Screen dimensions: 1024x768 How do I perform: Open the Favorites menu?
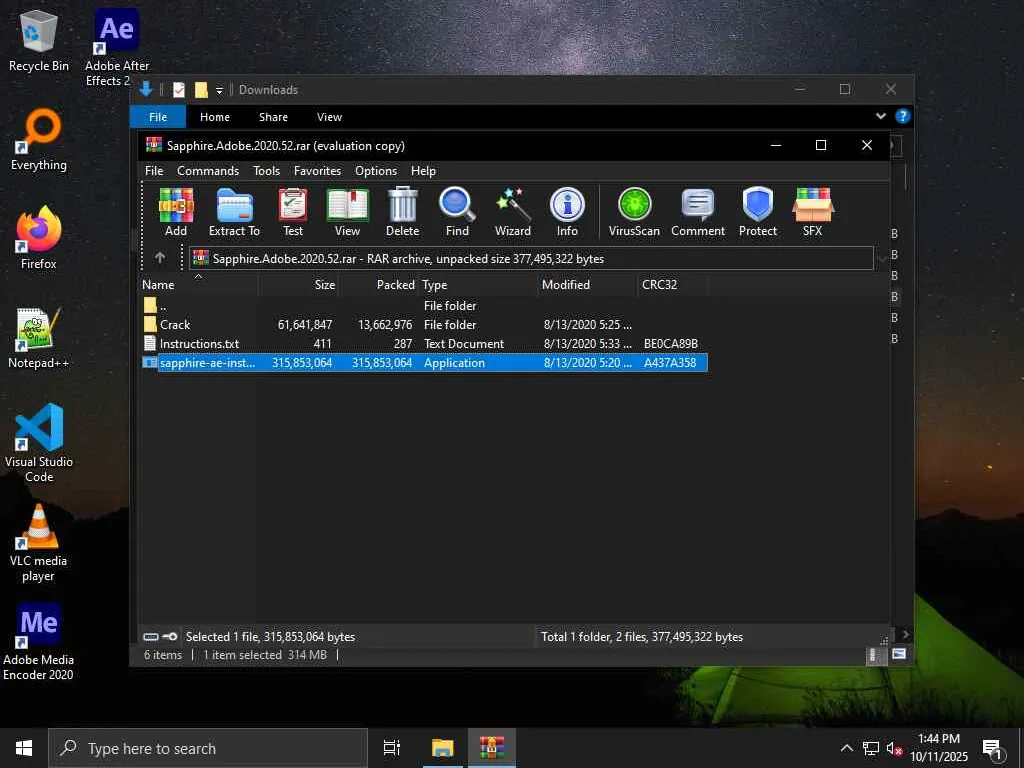point(317,170)
